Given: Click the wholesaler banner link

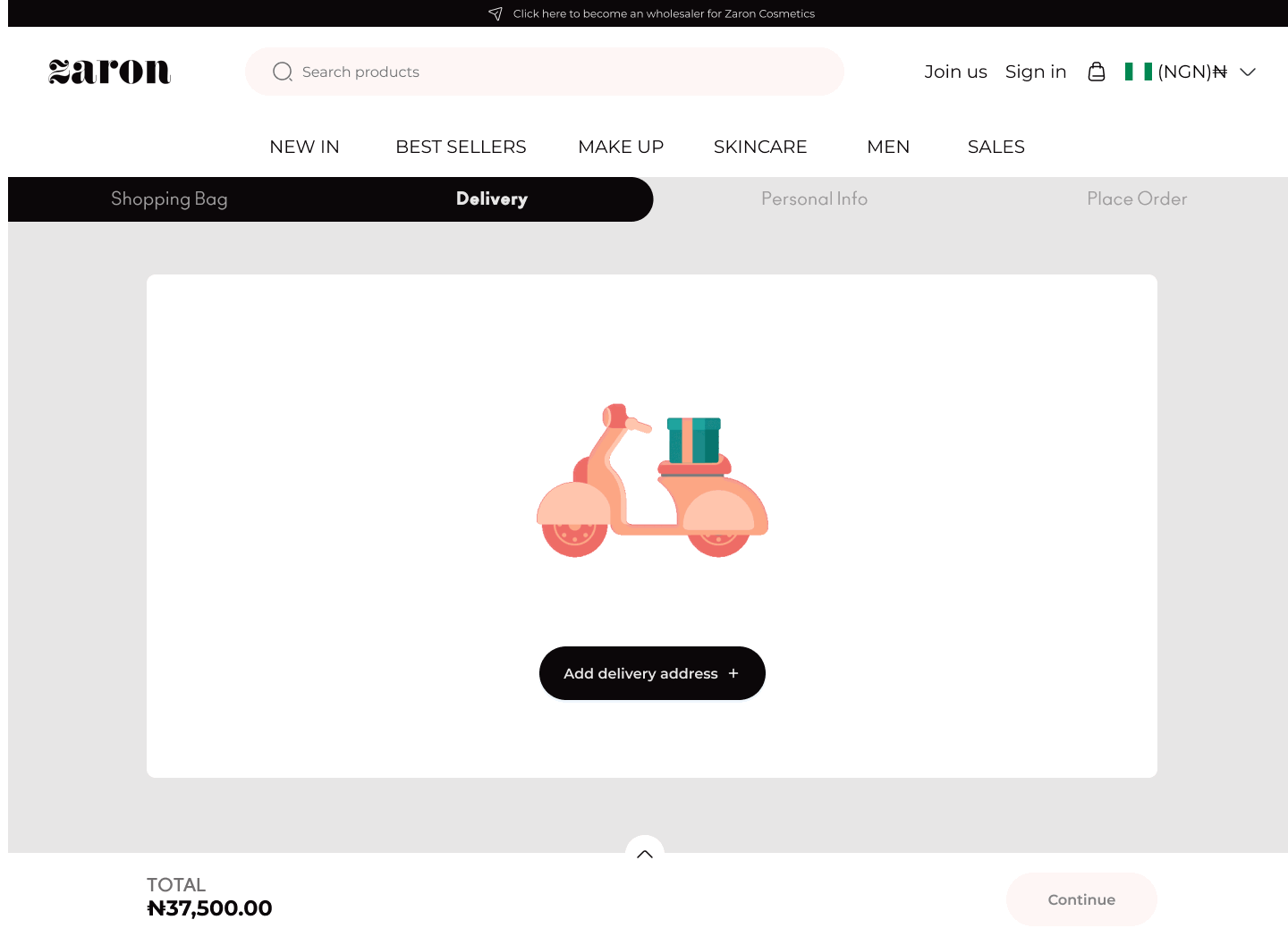Looking at the screenshot, I should pos(664,13).
